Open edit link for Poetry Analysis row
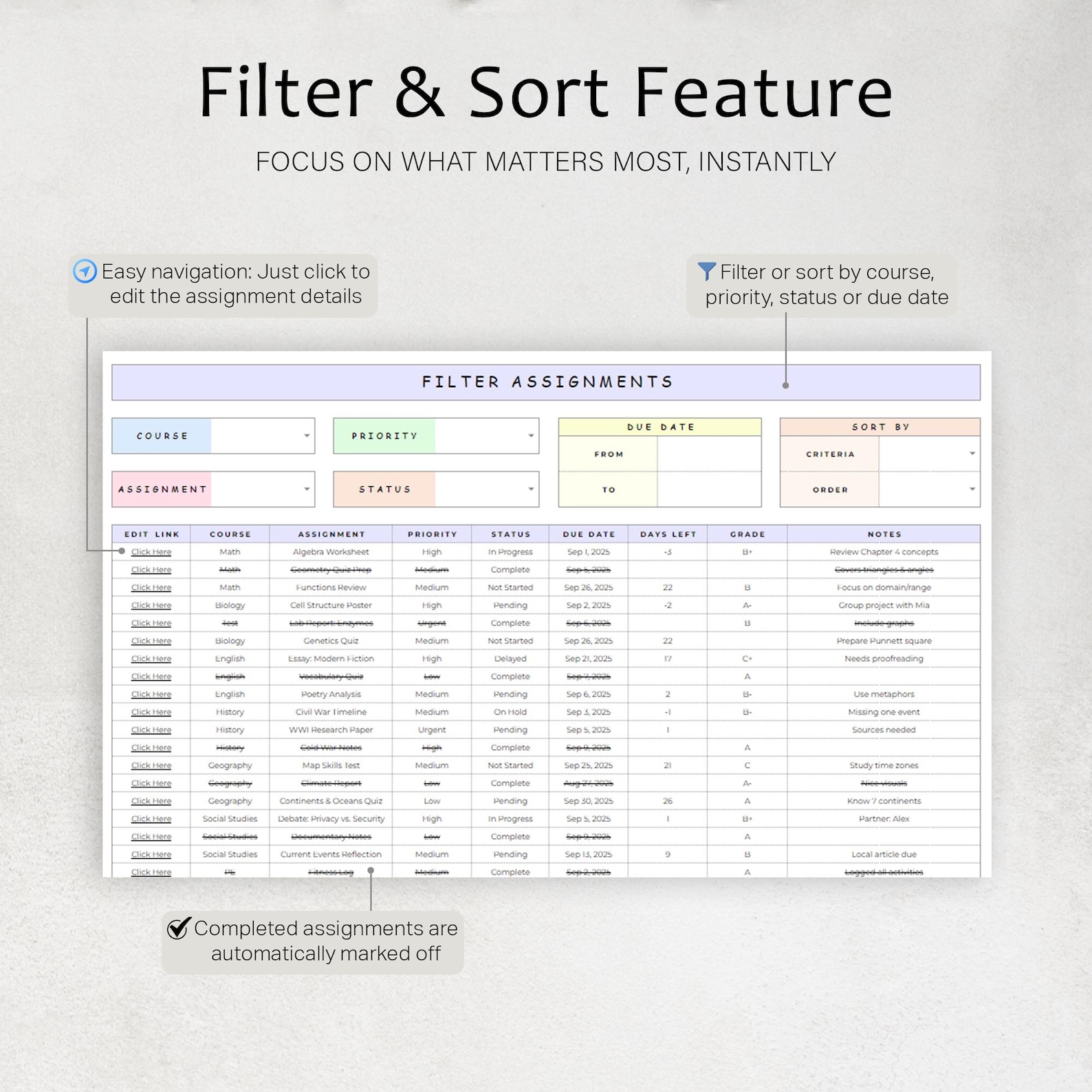 pyautogui.click(x=151, y=695)
